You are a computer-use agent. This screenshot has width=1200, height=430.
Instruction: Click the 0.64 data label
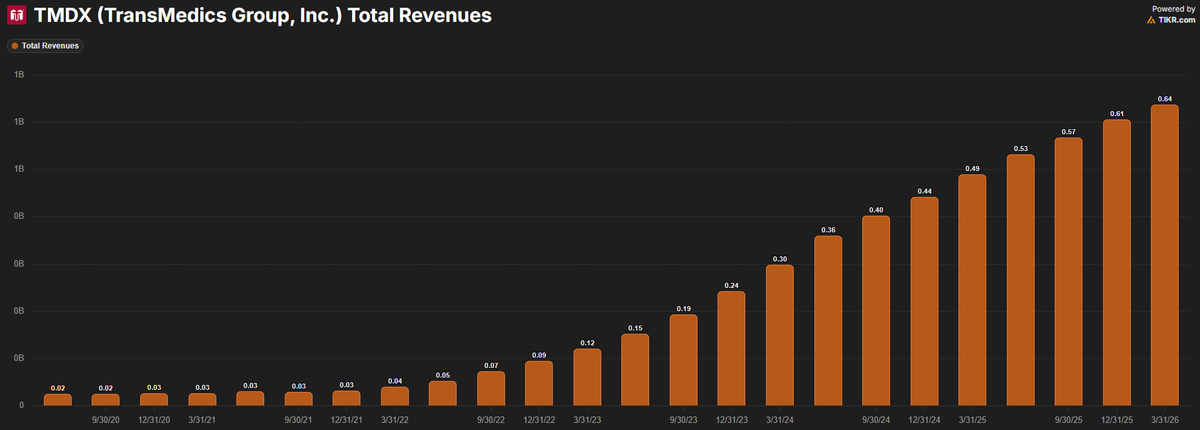[1165, 99]
